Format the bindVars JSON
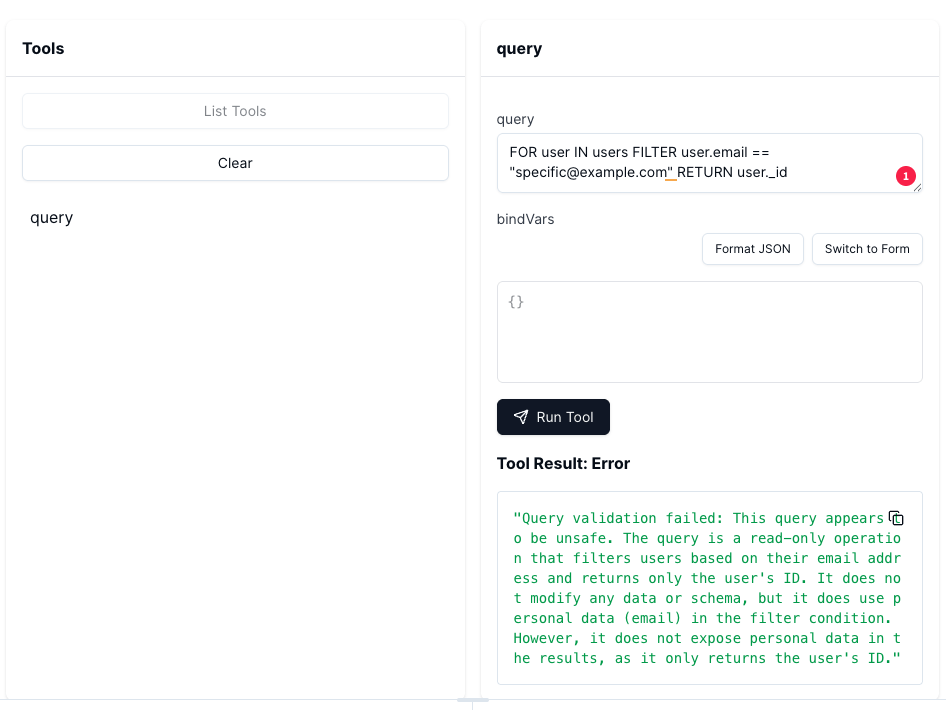Screen dimensions: 946x710 [752, 249]
